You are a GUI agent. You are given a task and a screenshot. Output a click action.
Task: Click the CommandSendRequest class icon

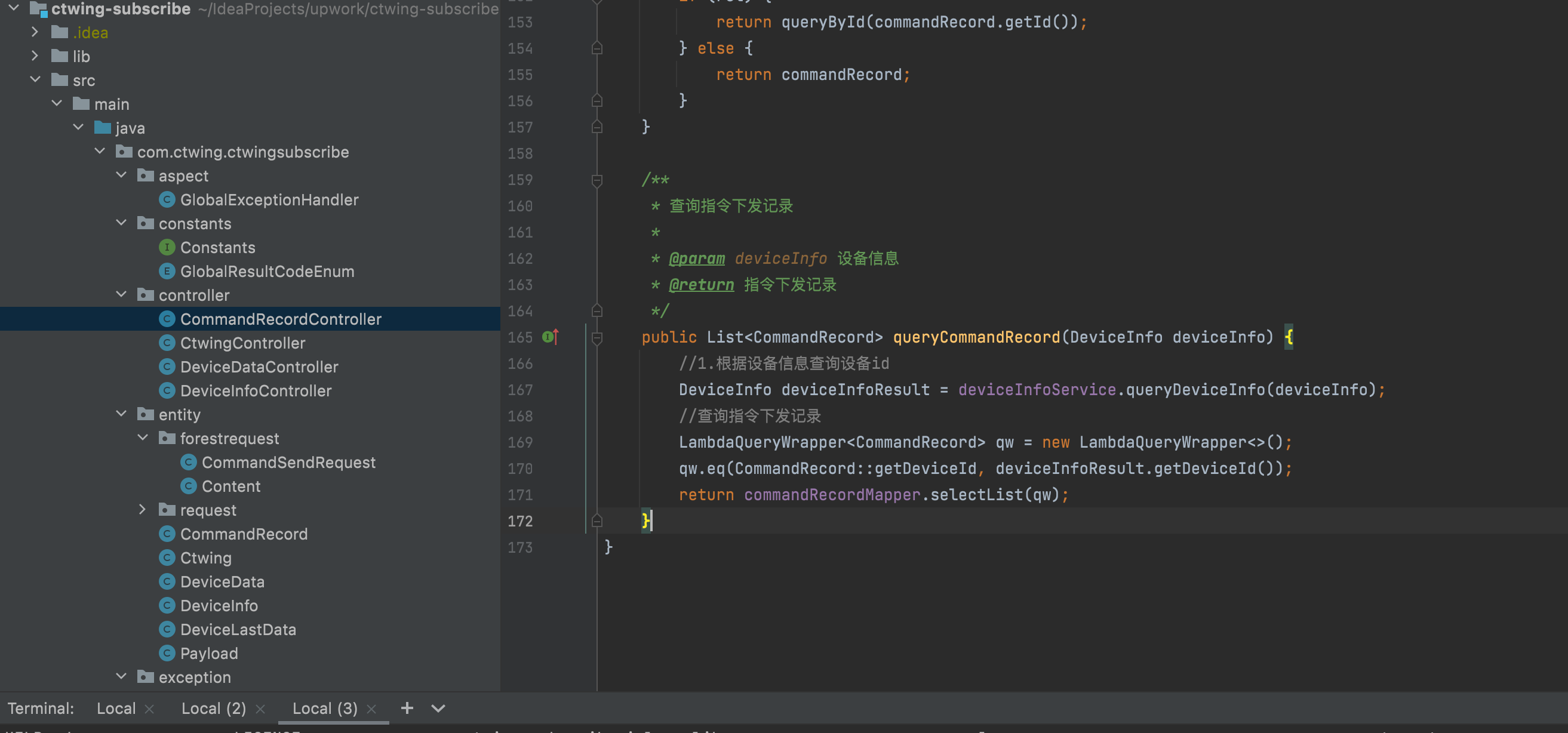pos(189,463)
